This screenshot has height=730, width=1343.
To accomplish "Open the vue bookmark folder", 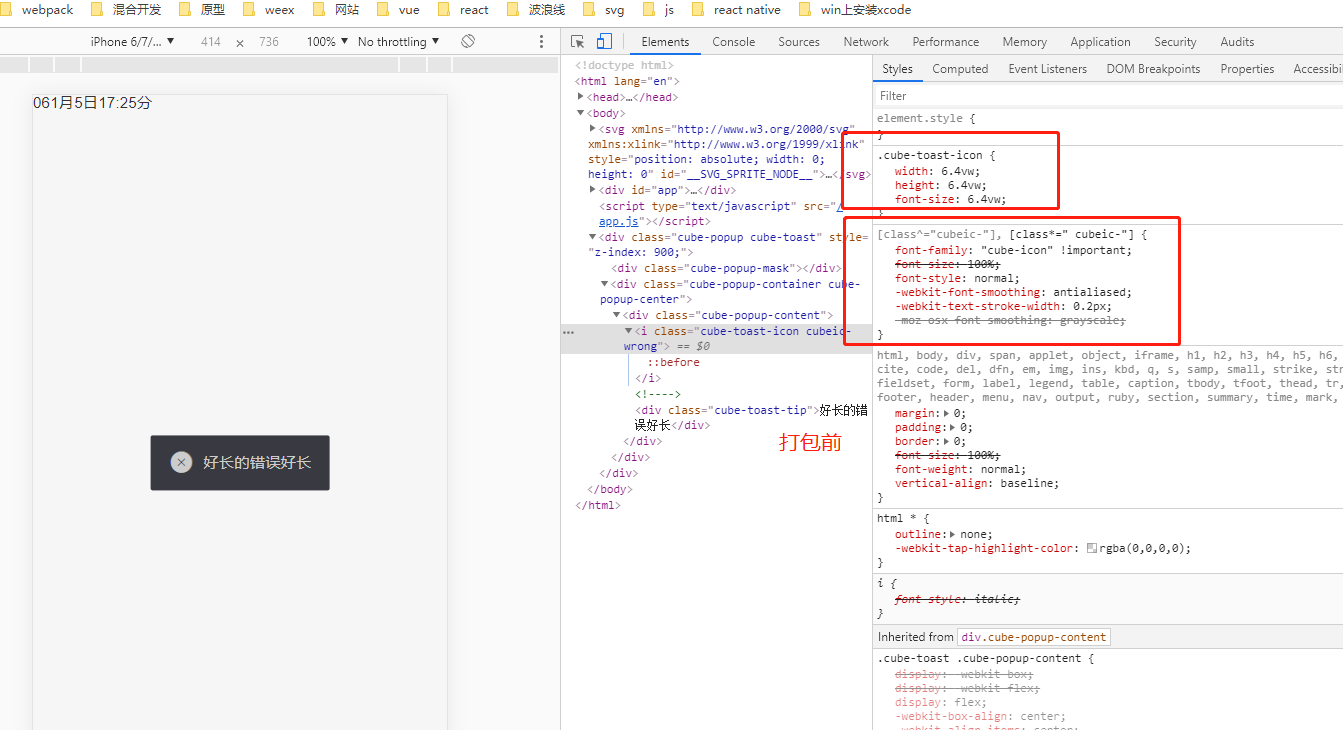I will [398, 10].
